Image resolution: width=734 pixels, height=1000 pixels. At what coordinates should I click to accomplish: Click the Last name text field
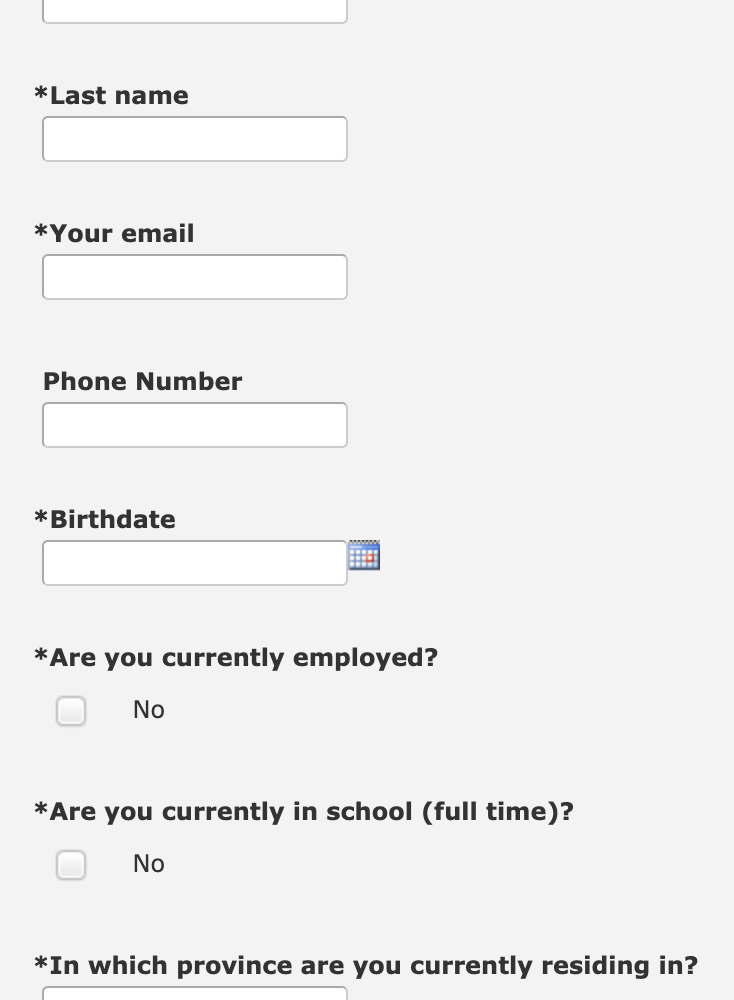(x=195, y=139)
